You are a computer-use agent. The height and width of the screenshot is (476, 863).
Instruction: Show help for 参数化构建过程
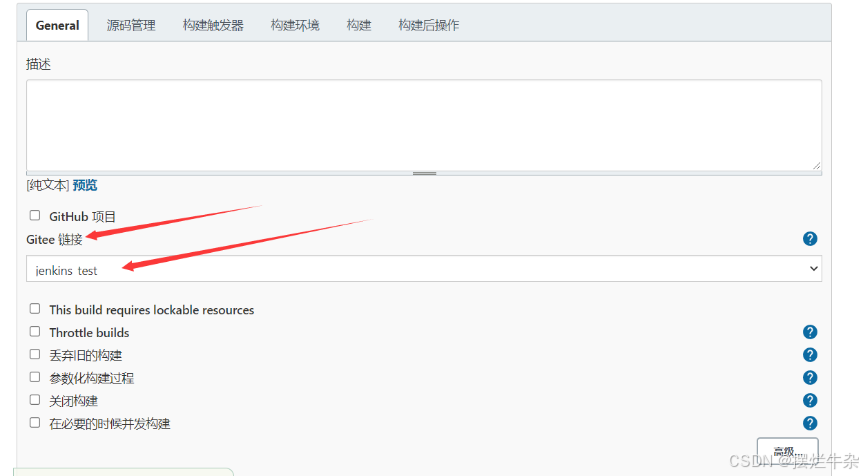coord(810,377)
